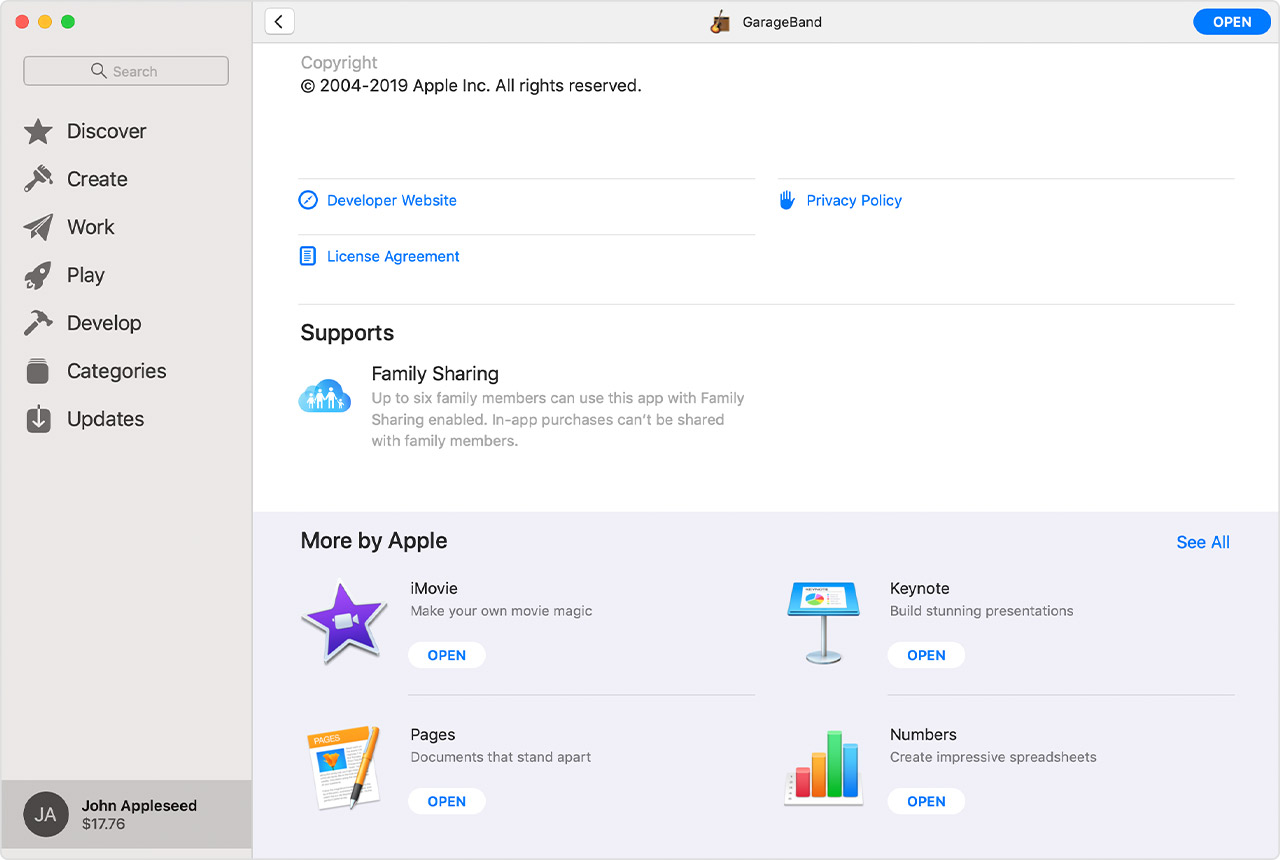Screen dimensions: 1280x860
Task: Focus the Search field
Action: (126, 71)
